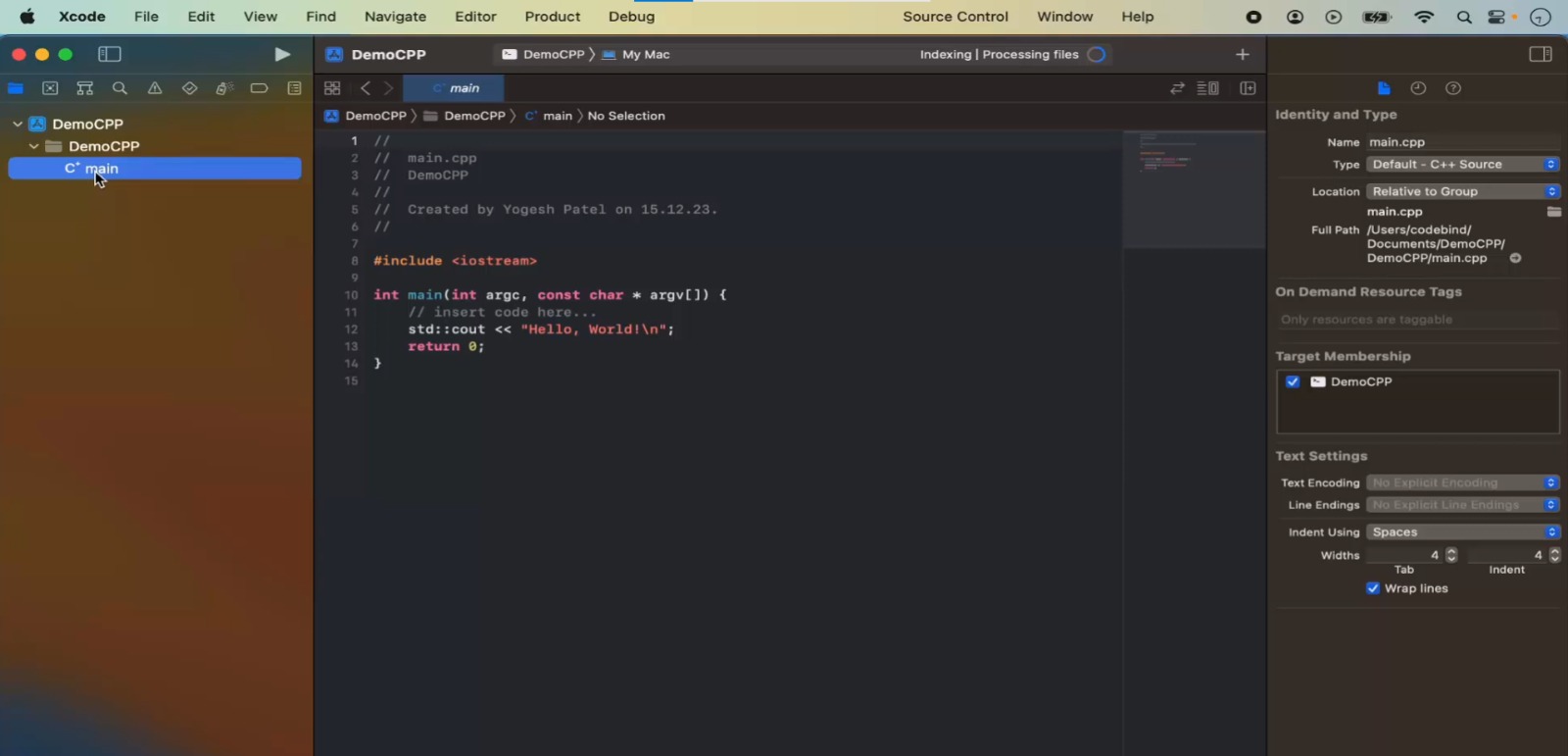This screenshot has width=1568, height=756.
Task: Adjust the Tab width stepper
Action: point(1451,555)
